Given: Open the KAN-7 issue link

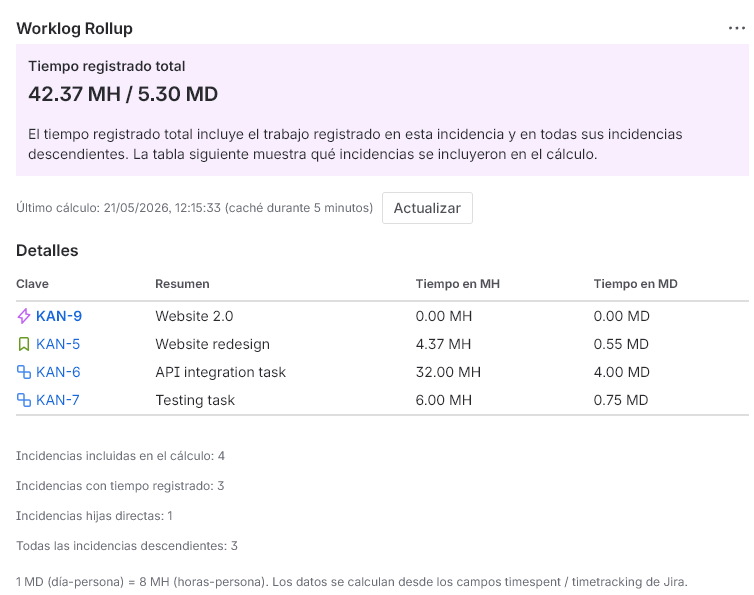Looking at the screenshot, I should tap(58, 400).
